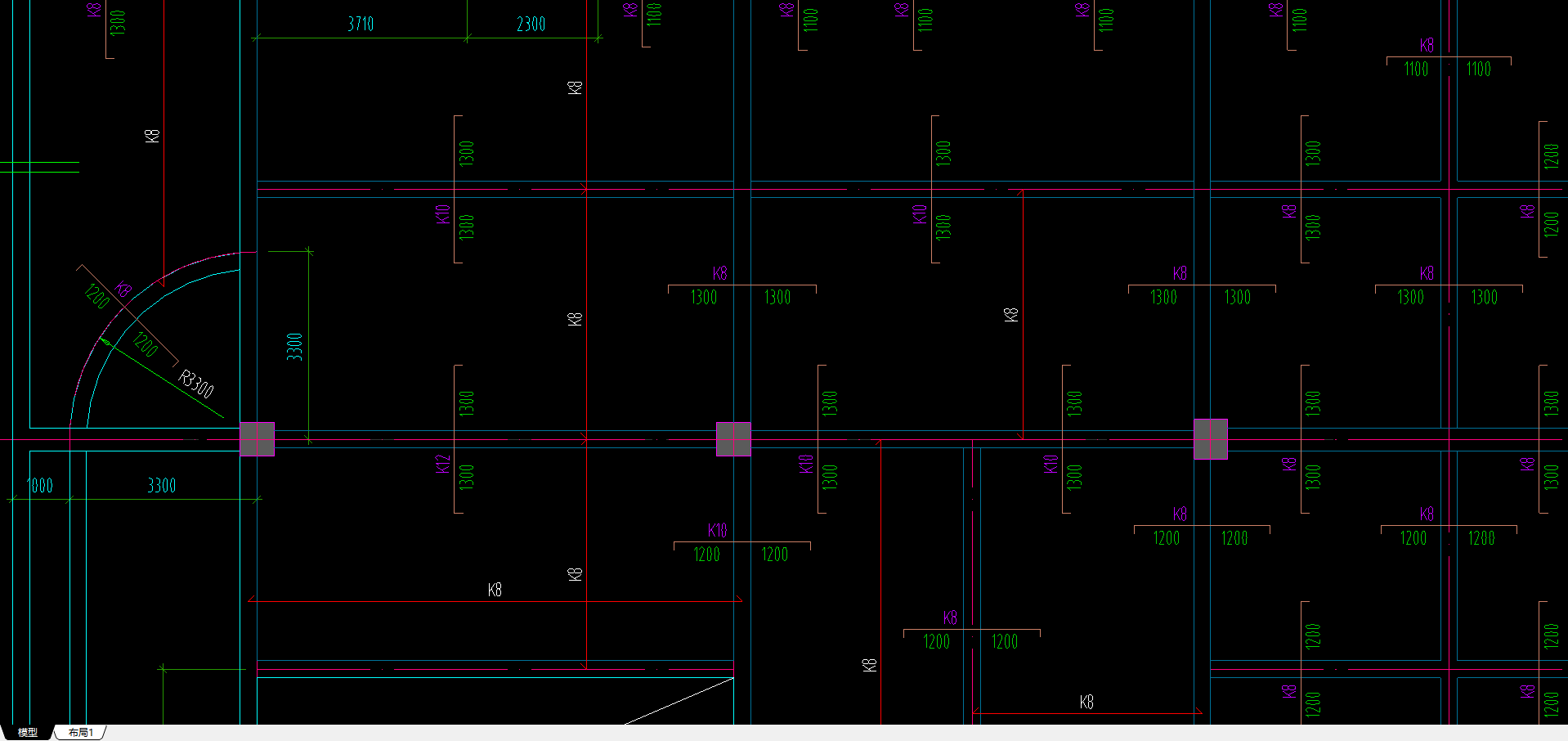
Task: Switch to the 模型 model tab
Action: pyautogui.click(x=28, y=733)
